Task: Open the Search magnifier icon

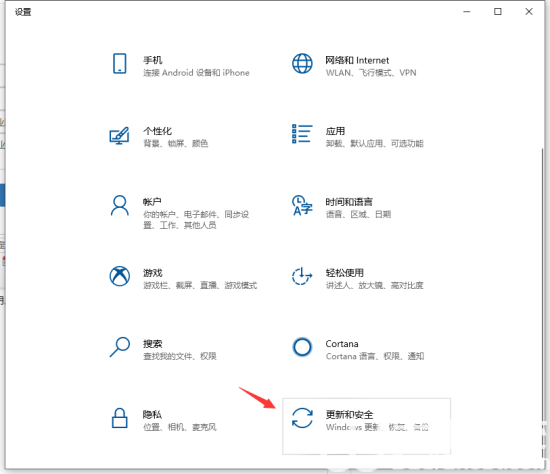Action: point(120,347)
